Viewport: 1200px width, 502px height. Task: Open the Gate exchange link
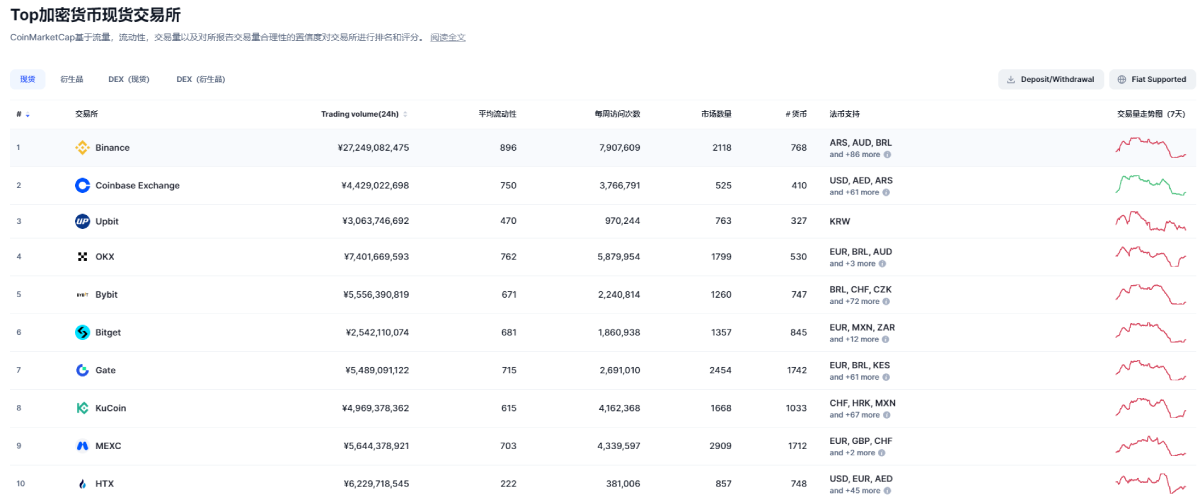[x=106, y=370]
